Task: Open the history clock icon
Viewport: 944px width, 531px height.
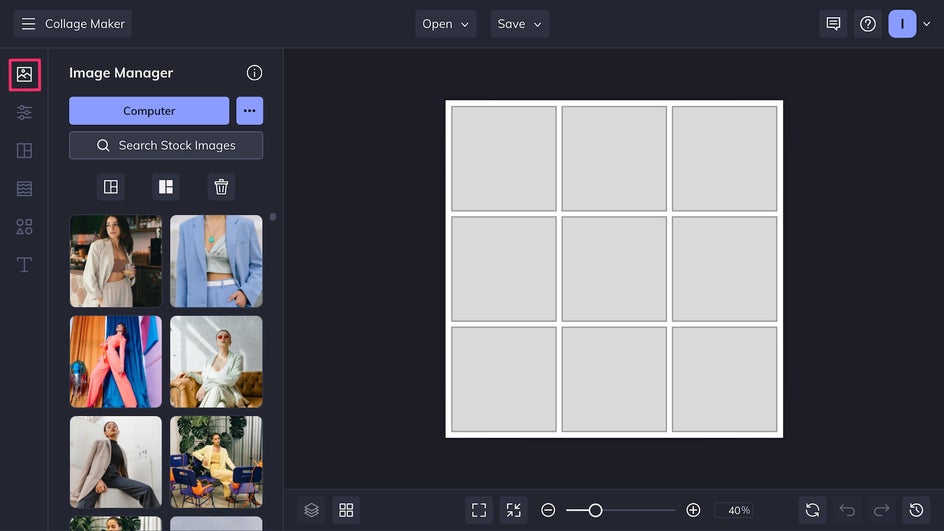Action: pyautogui.click(x=916, y=510)
